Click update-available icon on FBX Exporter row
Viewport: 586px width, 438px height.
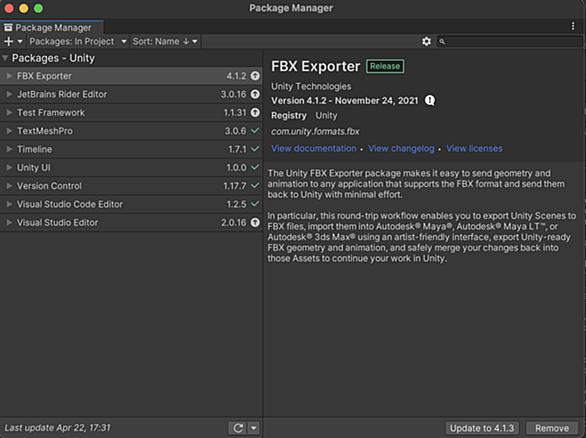point(255,76)
